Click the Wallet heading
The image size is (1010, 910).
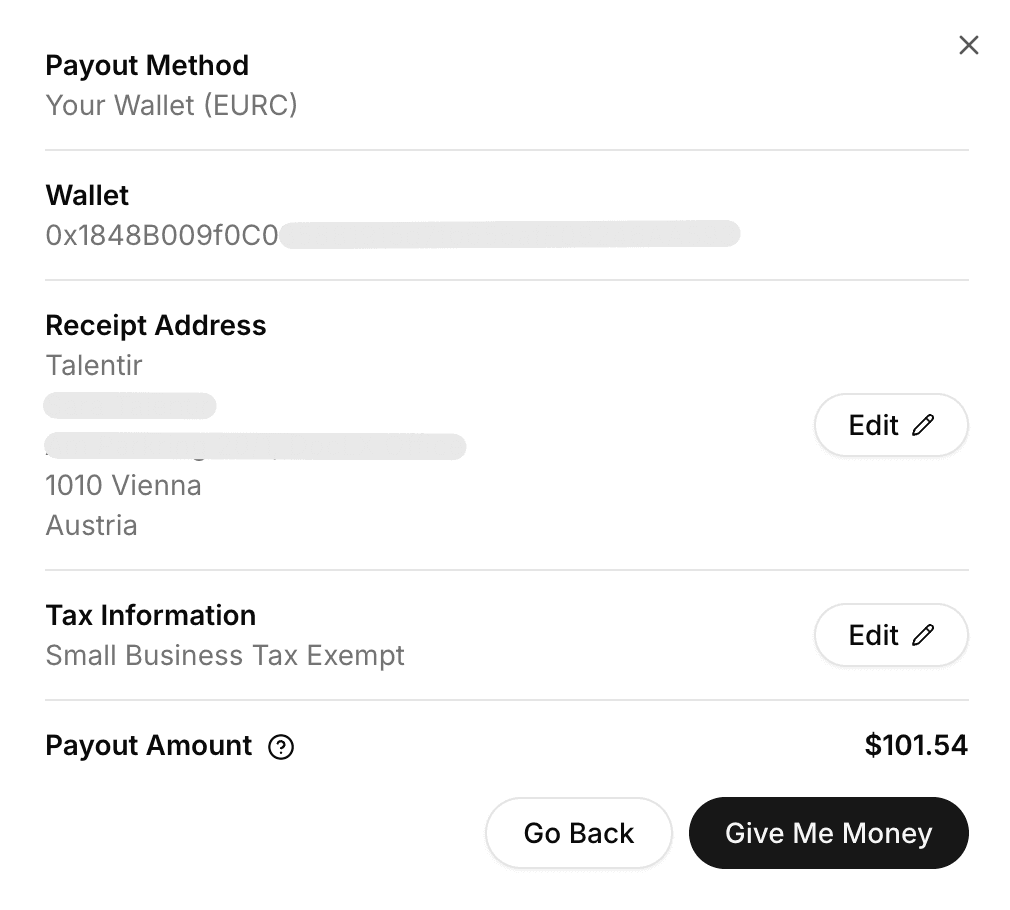[x=87, y=195]
